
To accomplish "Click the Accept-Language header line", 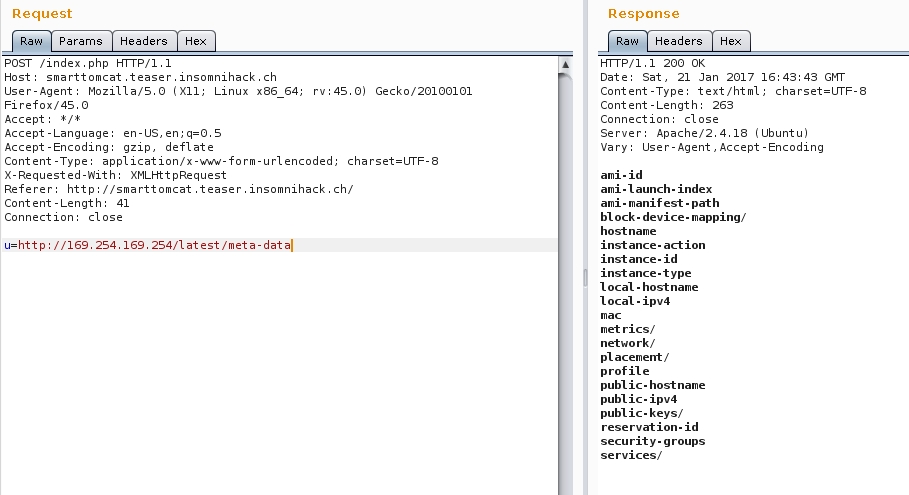I will (x=112, y=133).
